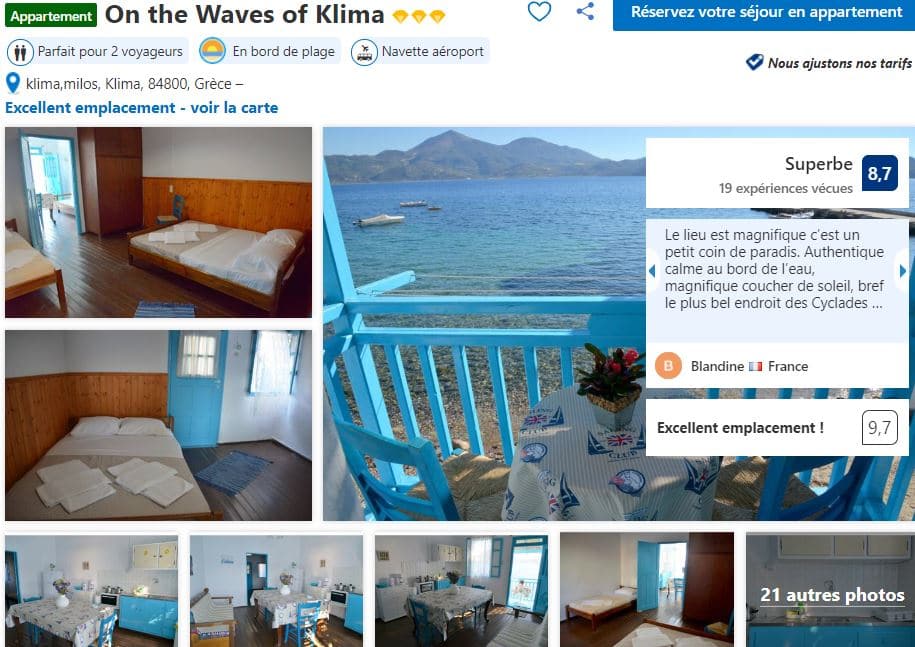This screenshot has height=647, width=915.
Task: Open 'Excellent emplacement - voir la carte' link
Action: (x=142, y=108)
